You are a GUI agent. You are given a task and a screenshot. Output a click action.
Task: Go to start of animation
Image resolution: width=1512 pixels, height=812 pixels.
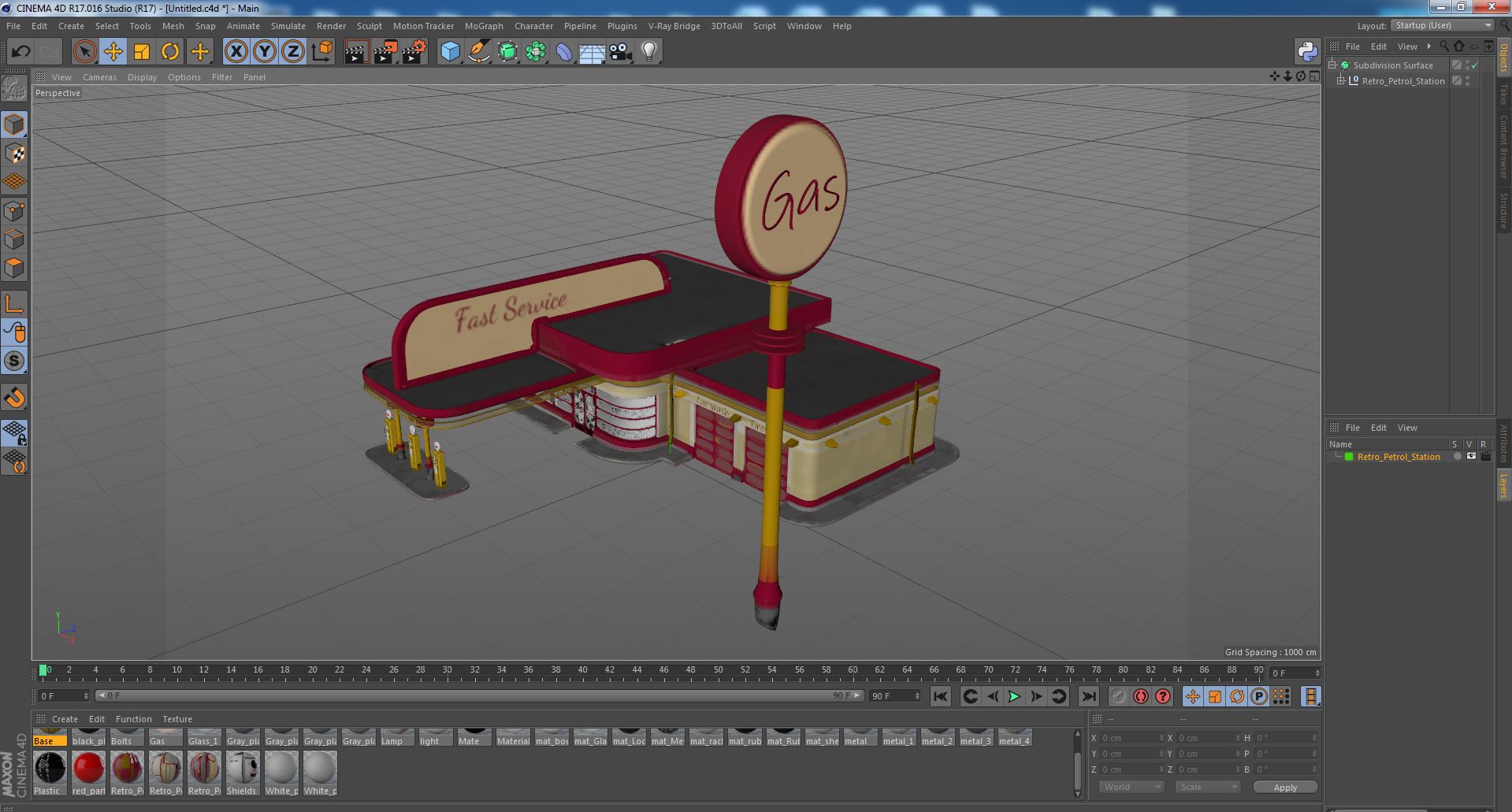(x=940, y=696)
